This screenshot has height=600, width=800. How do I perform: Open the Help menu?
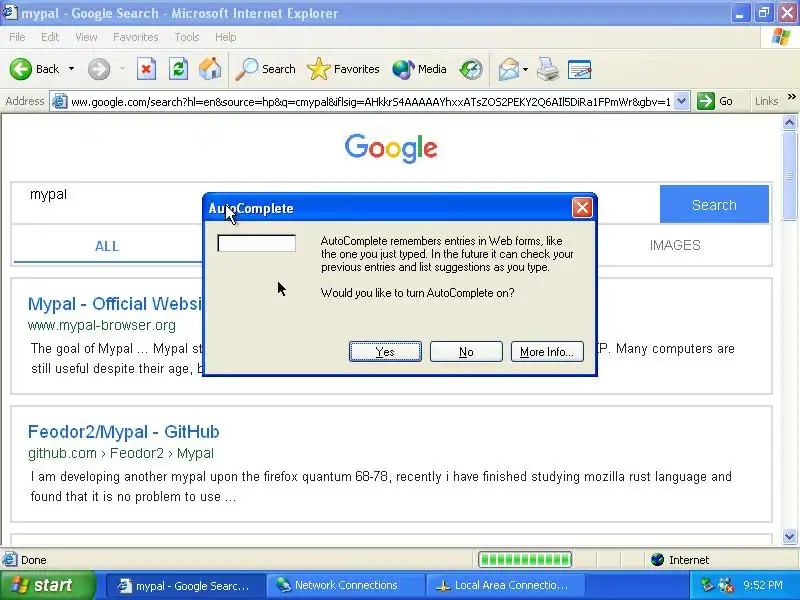click(x=225, y=37)
